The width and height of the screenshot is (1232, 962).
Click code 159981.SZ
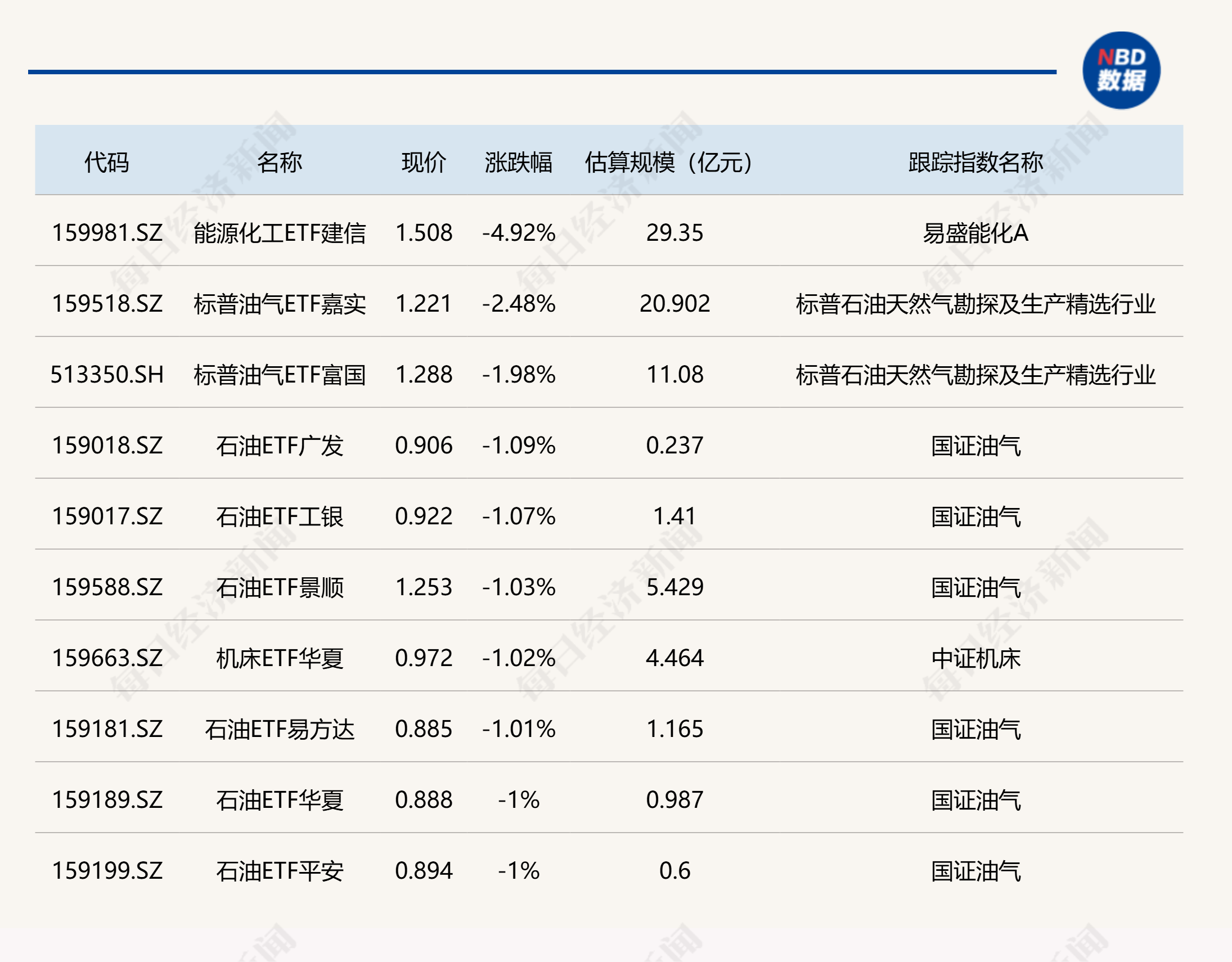[x=107, y=233]
